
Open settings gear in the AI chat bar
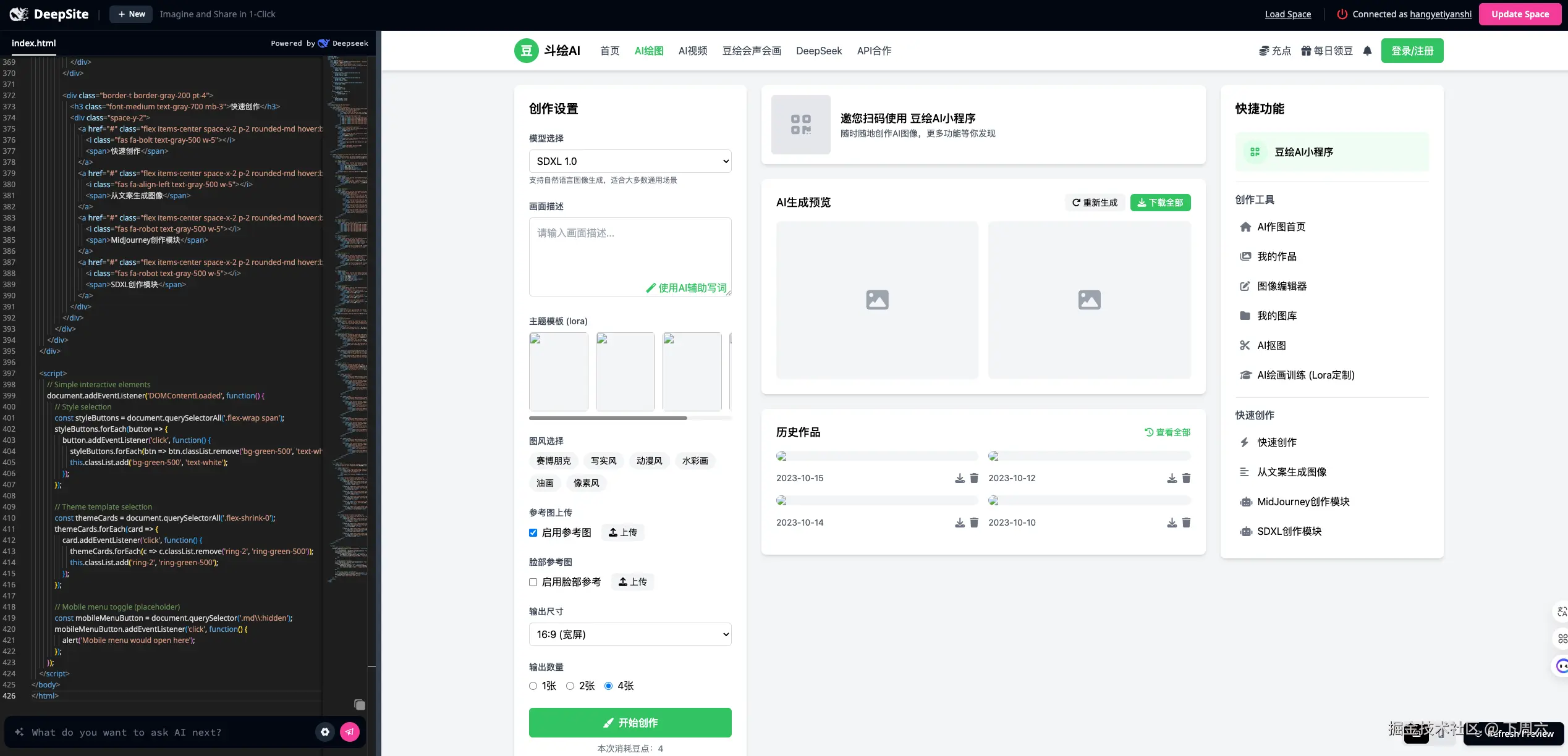pyautogui.click(x=325, y=731)
